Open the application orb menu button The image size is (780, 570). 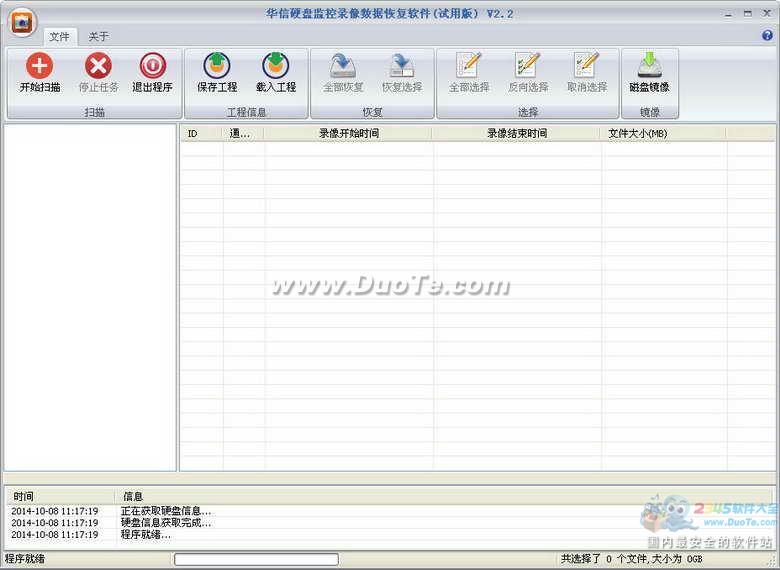tap(22, 22)
